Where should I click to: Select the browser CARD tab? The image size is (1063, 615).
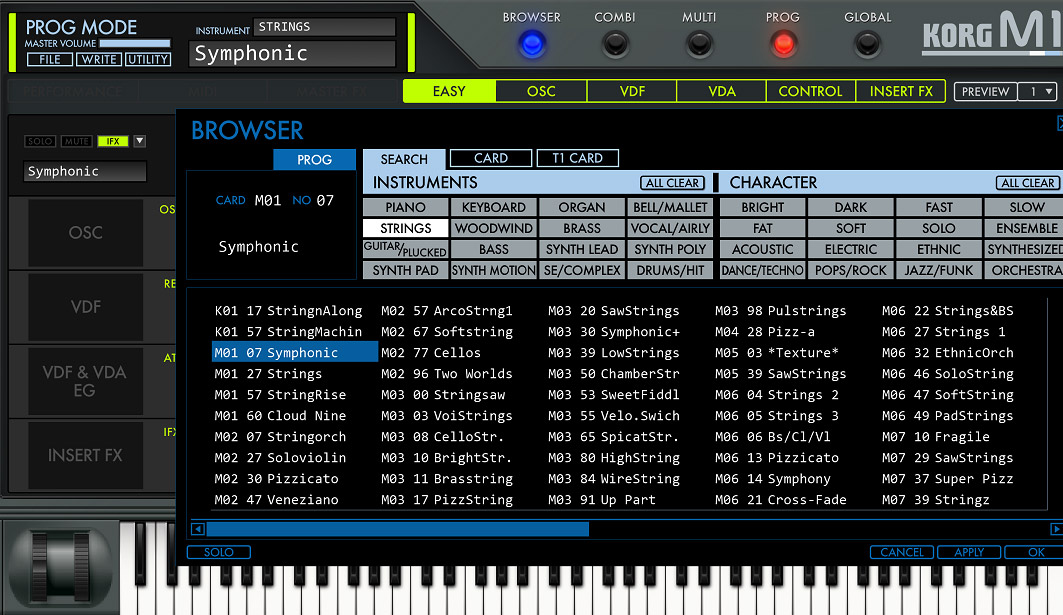point(491,158)
